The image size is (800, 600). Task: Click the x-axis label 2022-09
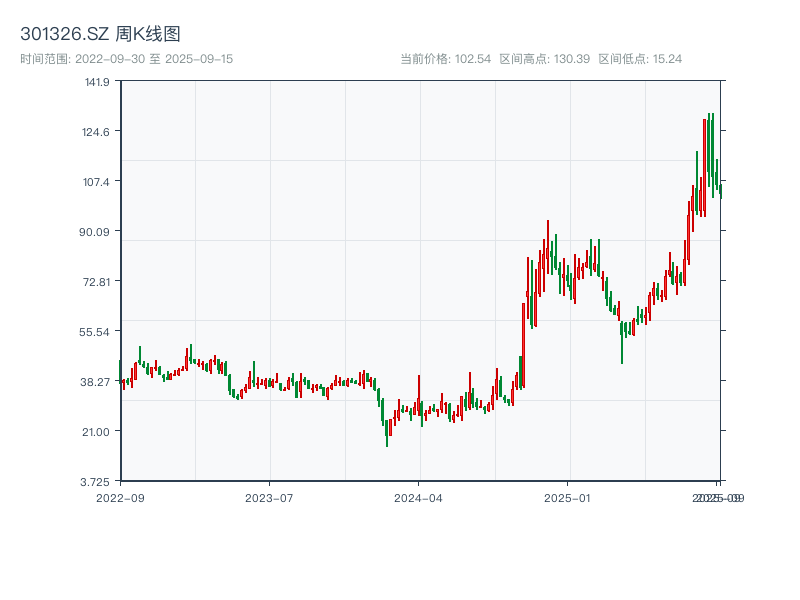(120, 498)
